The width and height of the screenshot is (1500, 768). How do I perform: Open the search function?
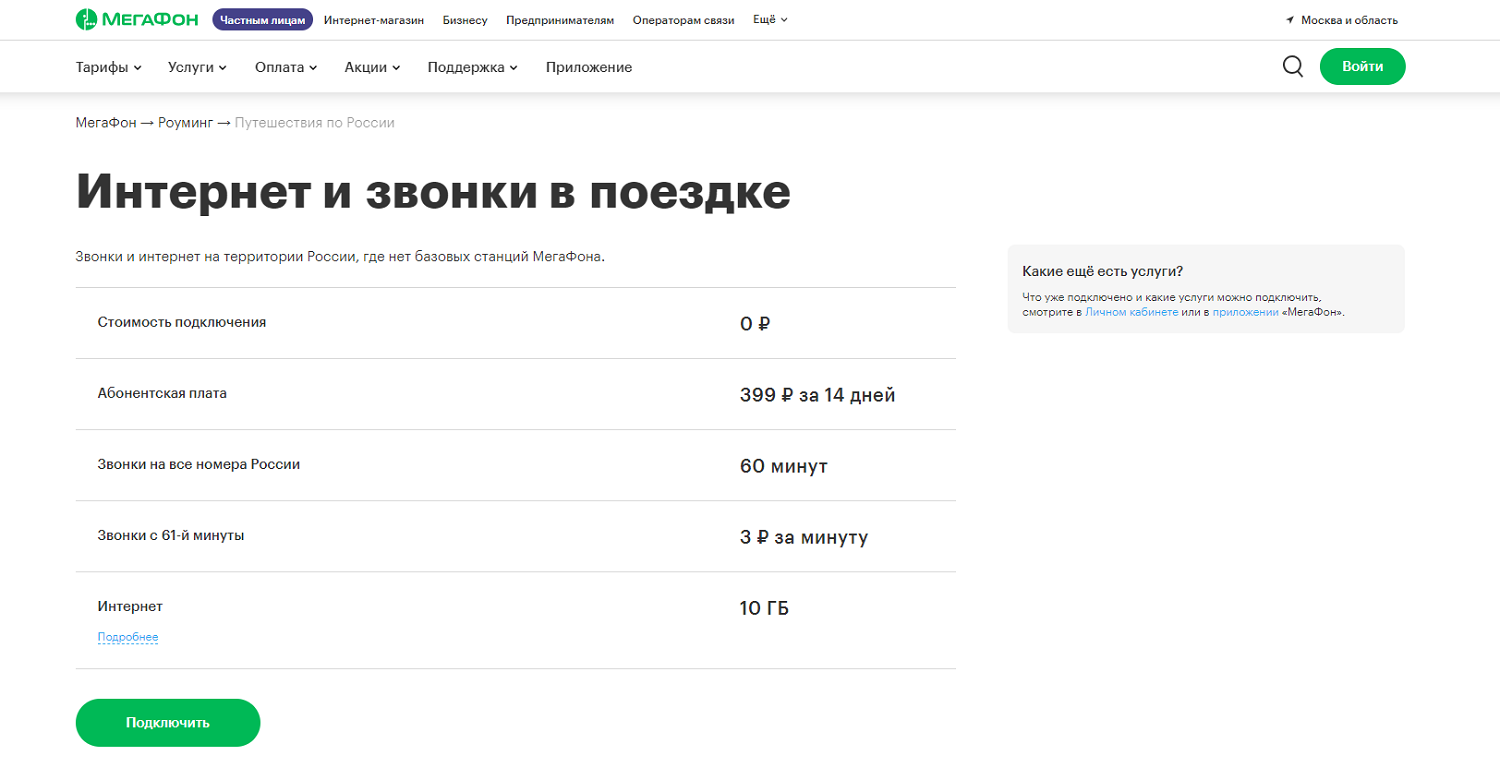pyautogui.click(x=1292, y=66)
